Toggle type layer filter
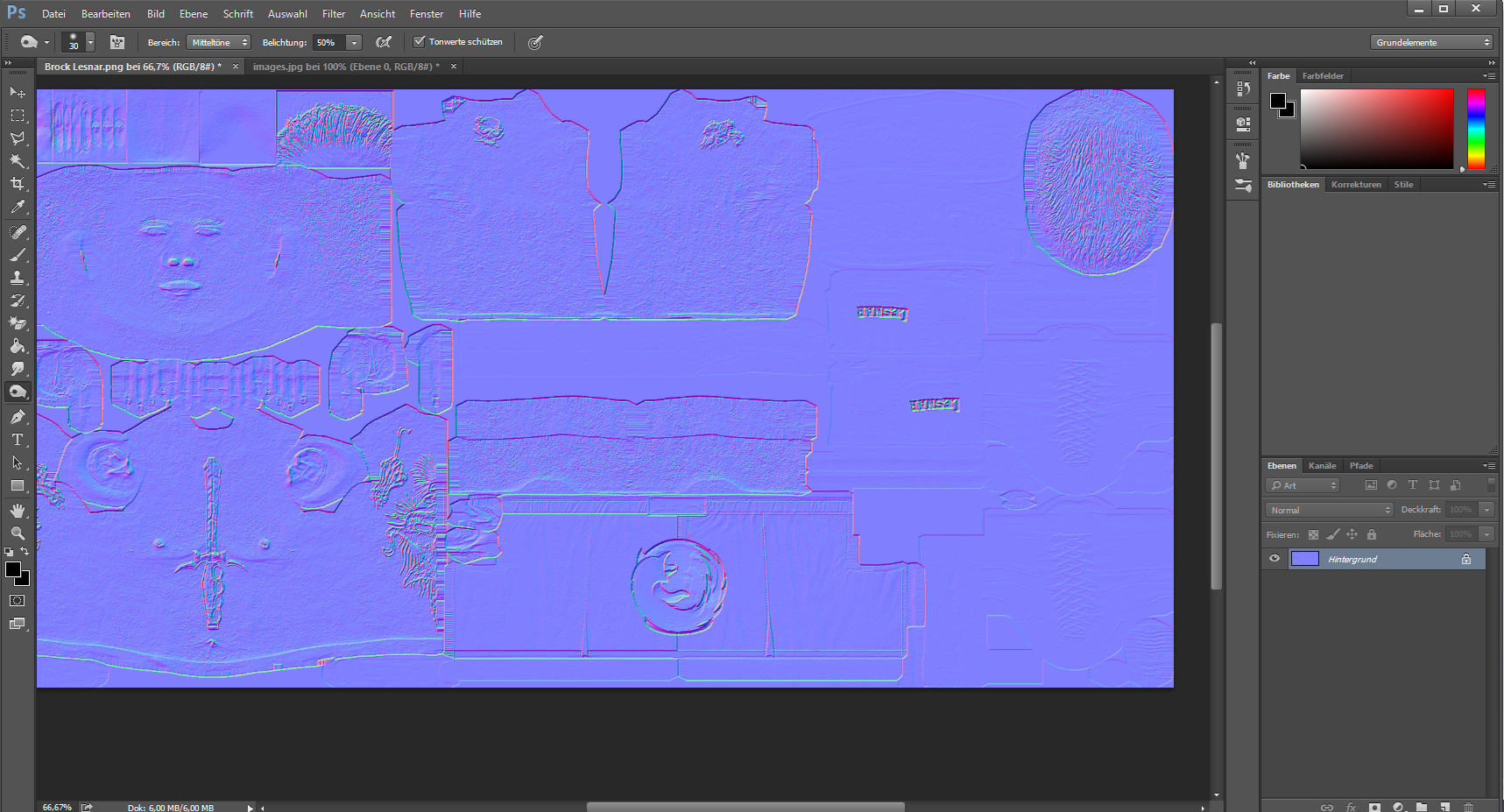This screenshot has width=1504, height=812. click(x=1413, y=485)
